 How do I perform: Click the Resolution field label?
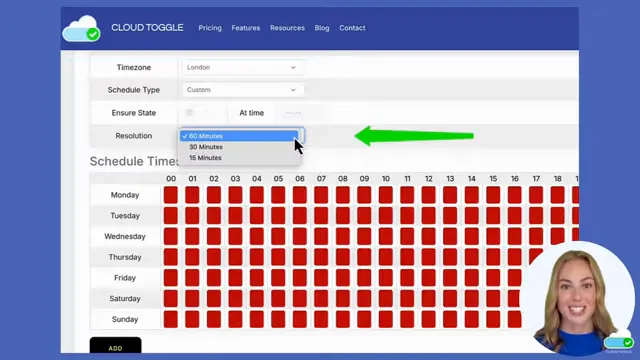click(x=133, y=136)
